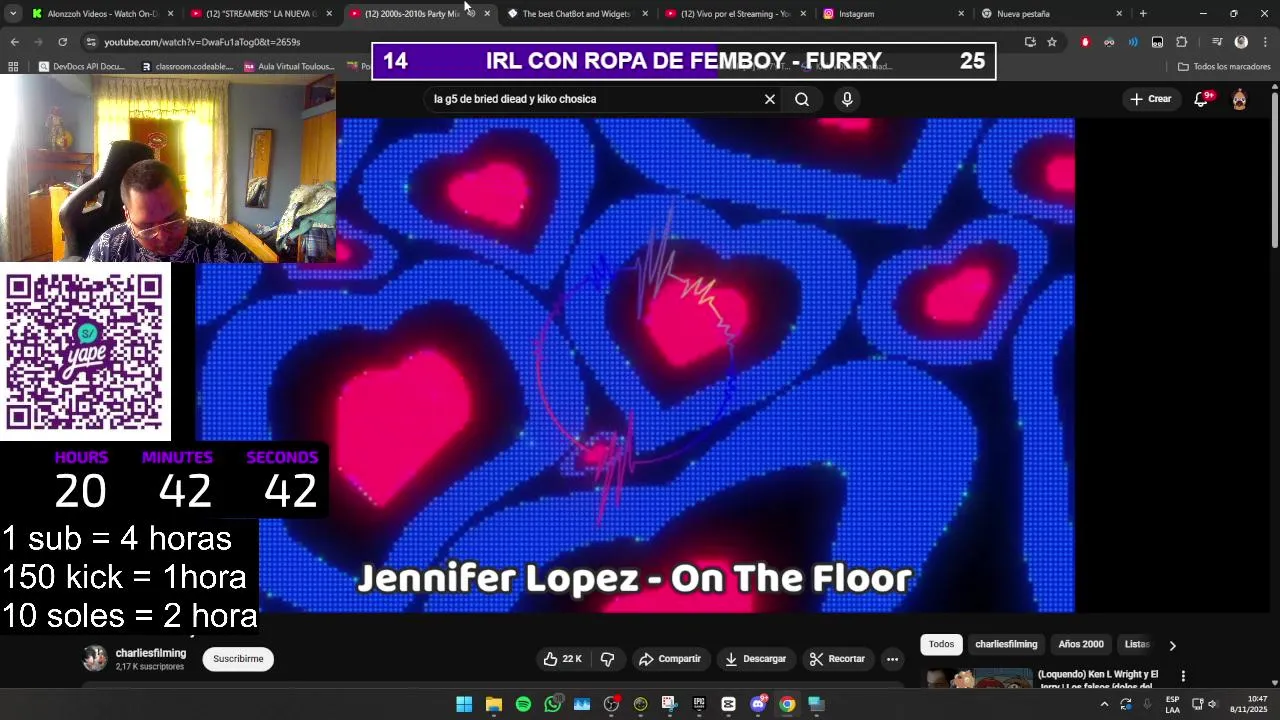
Task: Click the Recortar clip button
Action: point(837,659)
